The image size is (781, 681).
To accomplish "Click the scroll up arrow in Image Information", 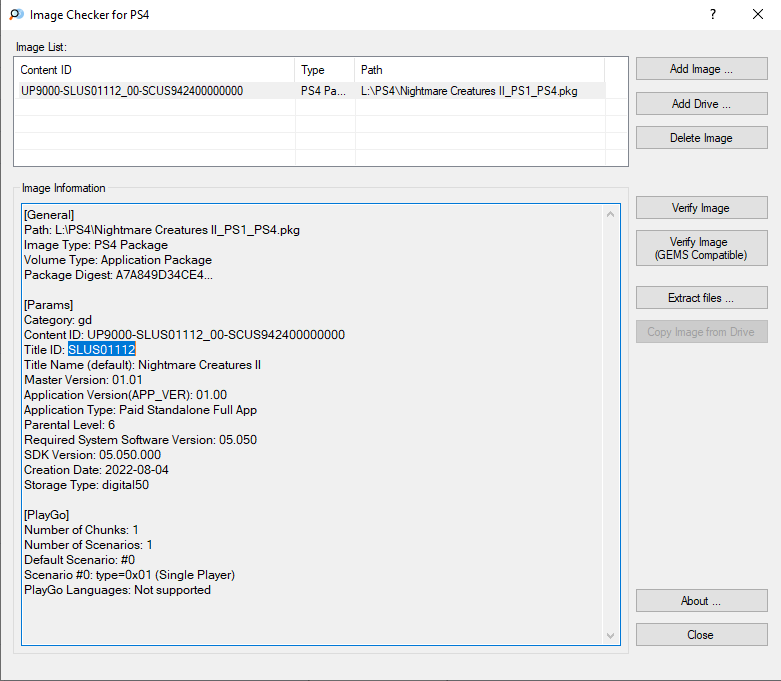I will 610,215.
